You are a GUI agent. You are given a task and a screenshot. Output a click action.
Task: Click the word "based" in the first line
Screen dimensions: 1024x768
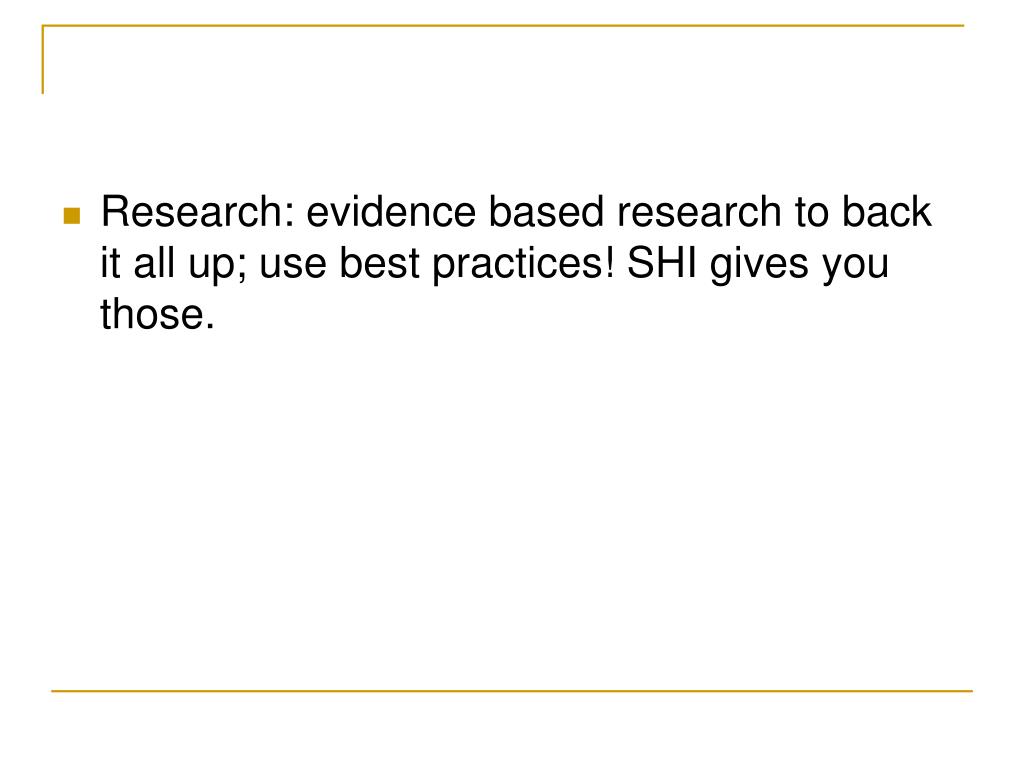pos(546,212)
